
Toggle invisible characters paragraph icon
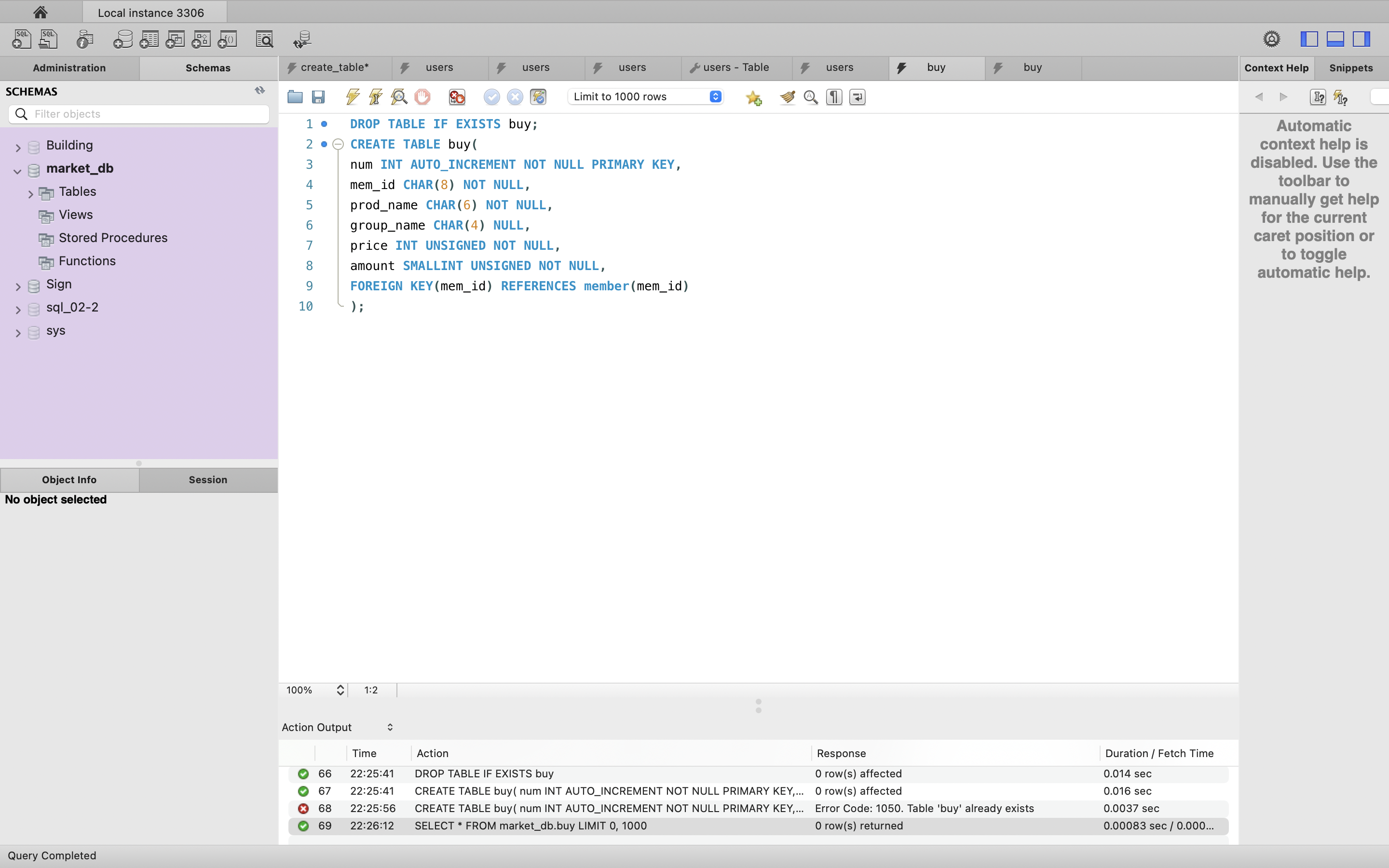pos(834,97)
